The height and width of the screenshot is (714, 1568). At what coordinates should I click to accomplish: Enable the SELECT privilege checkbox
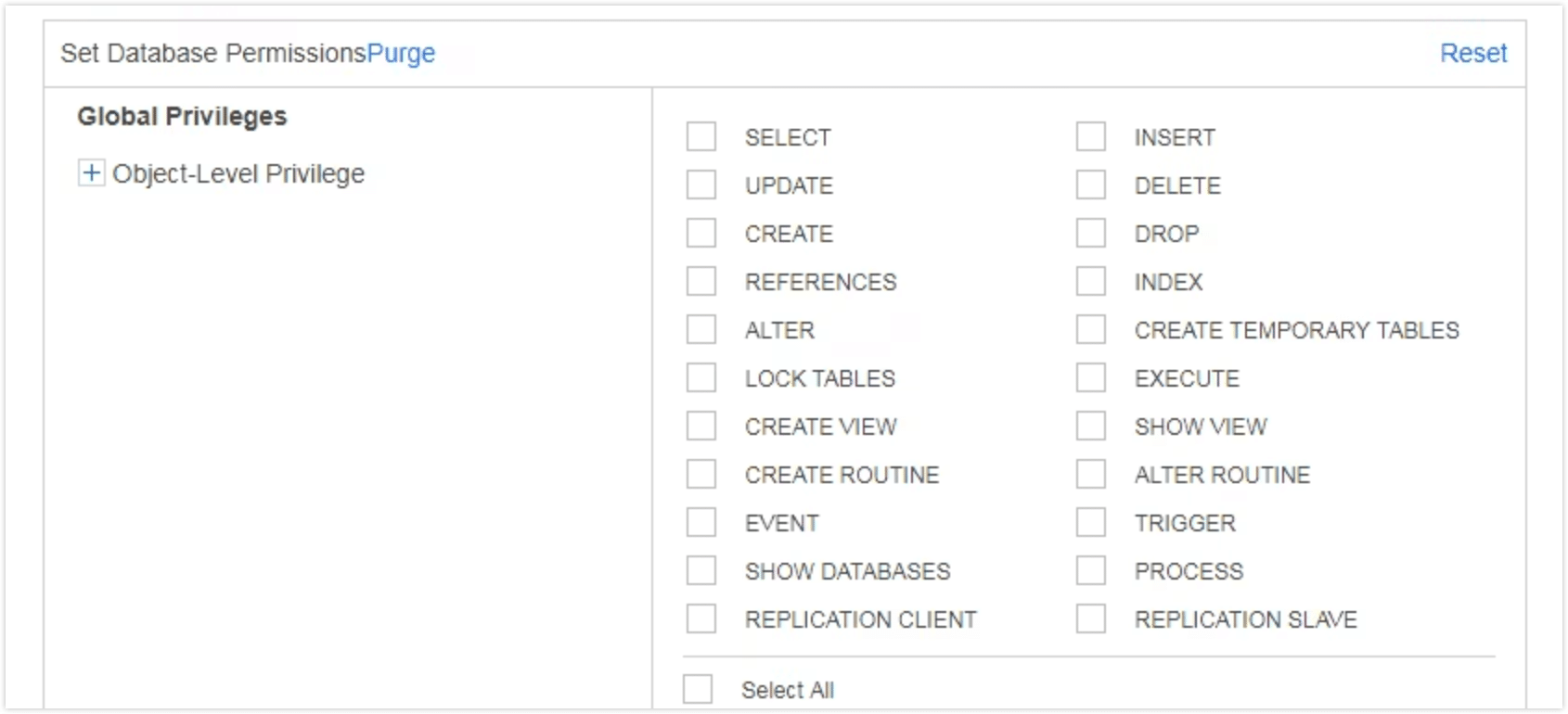(701, 137)
